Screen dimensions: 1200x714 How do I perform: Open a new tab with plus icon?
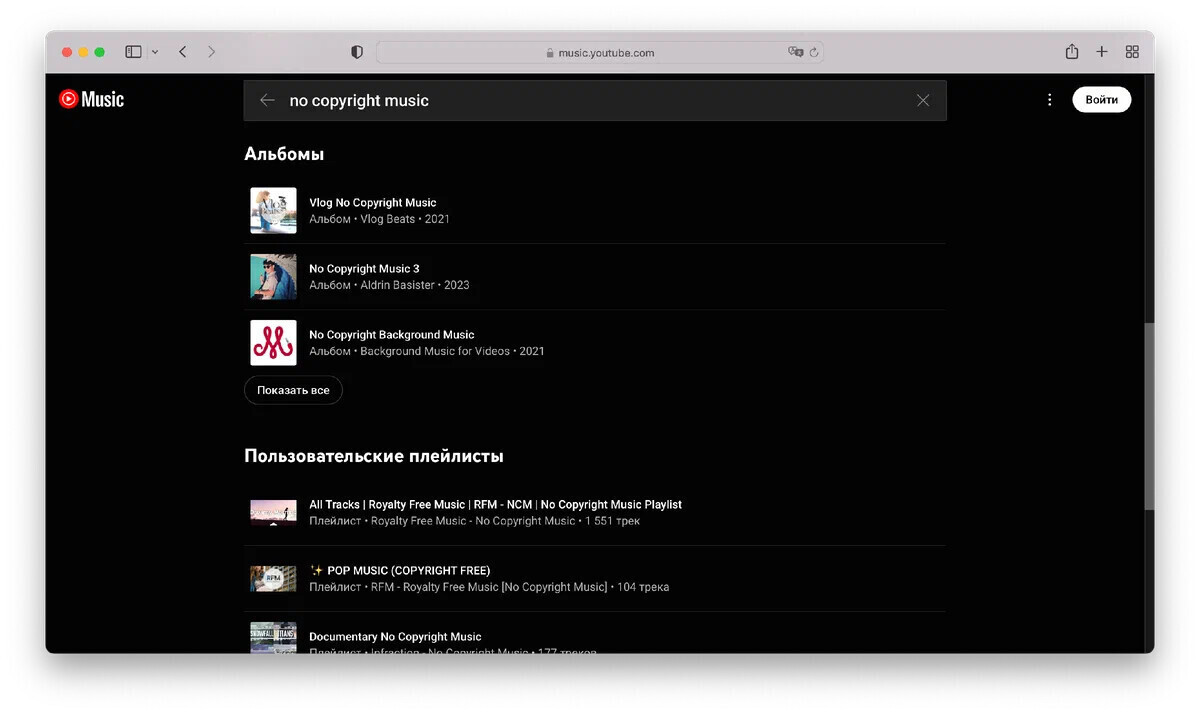1101,52
